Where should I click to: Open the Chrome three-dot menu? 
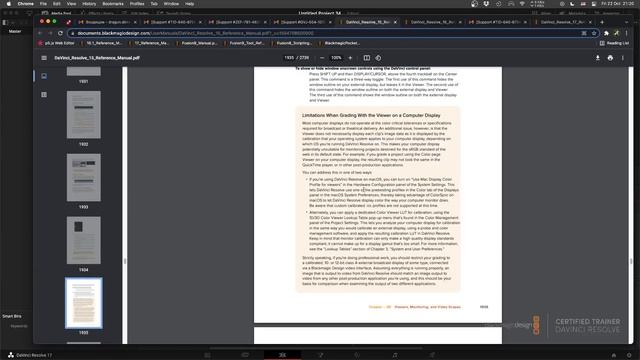(627, 33)
